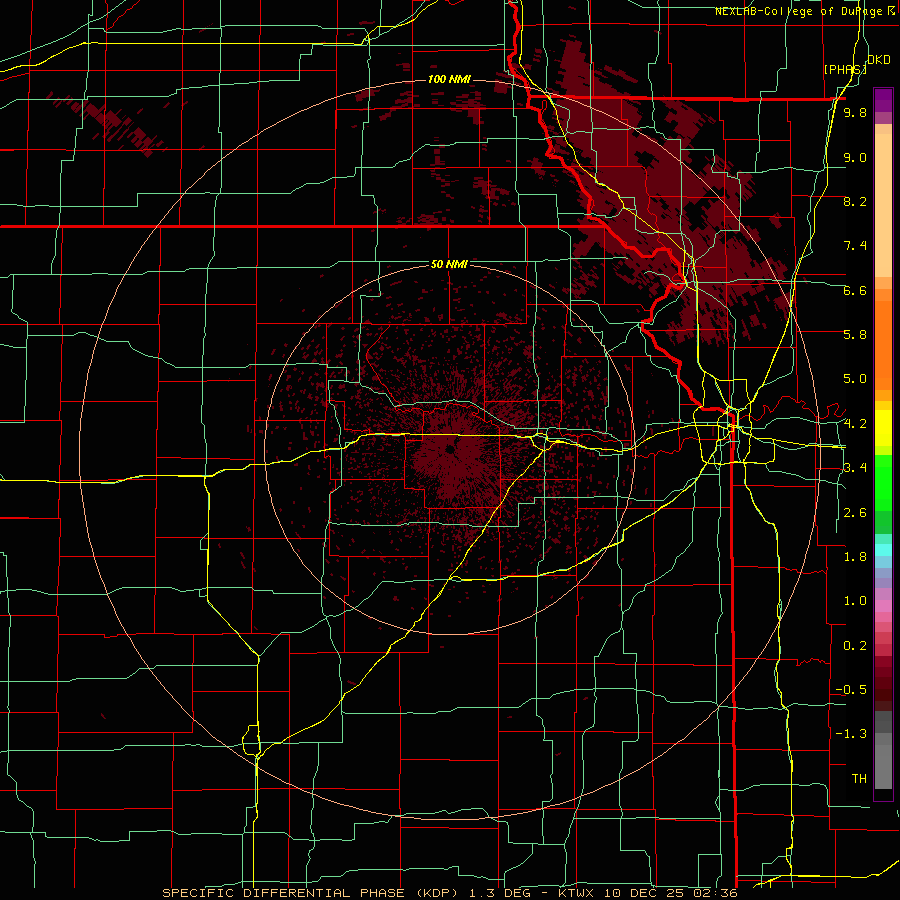Click the KTWX station identifier in the caption
This screenshot has height=900, width=900.
click(x=576, y=893)
